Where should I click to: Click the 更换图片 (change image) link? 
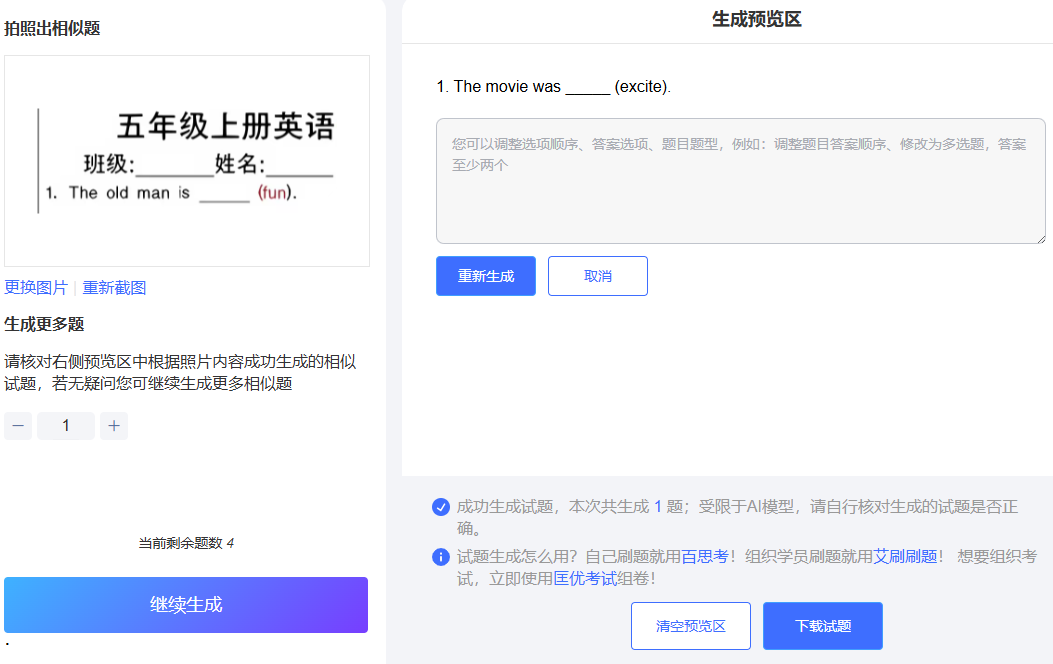[x=35, y=287]
